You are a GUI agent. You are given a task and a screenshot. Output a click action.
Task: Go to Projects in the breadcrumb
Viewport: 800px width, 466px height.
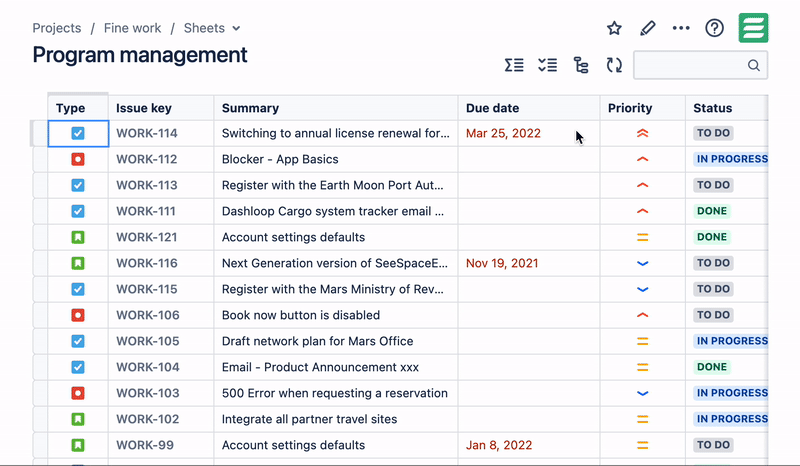click(57, 28)
